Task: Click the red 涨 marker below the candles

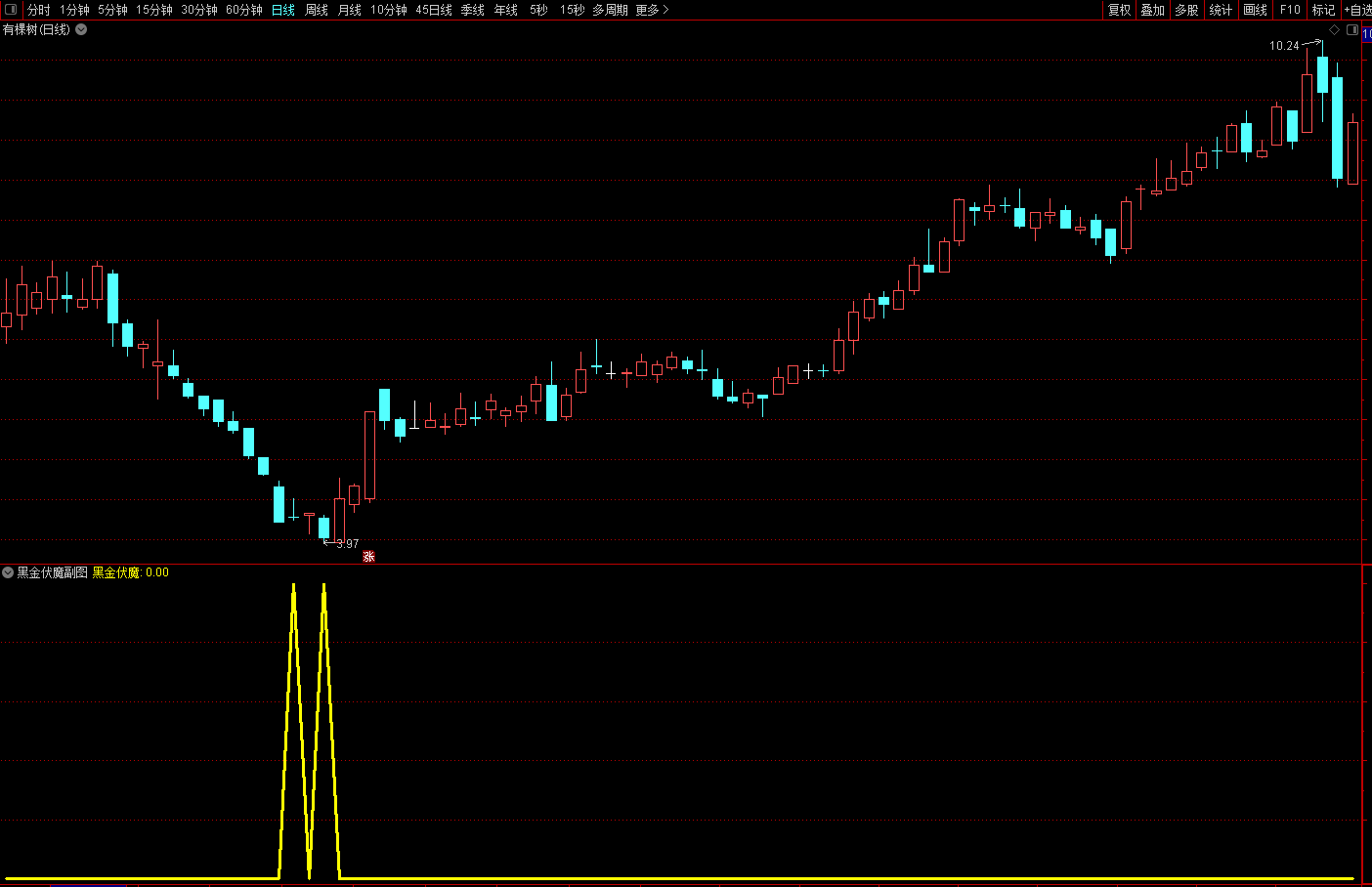Action: (x=368, y=557)
